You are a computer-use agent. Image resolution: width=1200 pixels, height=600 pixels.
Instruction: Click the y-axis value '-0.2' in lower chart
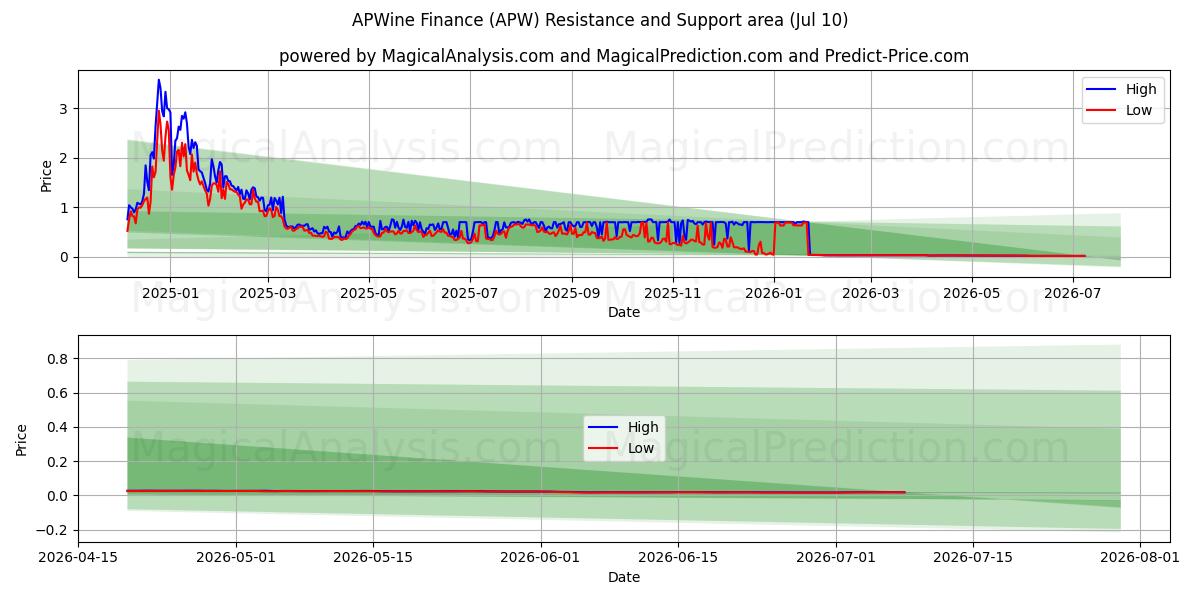pos(52,530)
